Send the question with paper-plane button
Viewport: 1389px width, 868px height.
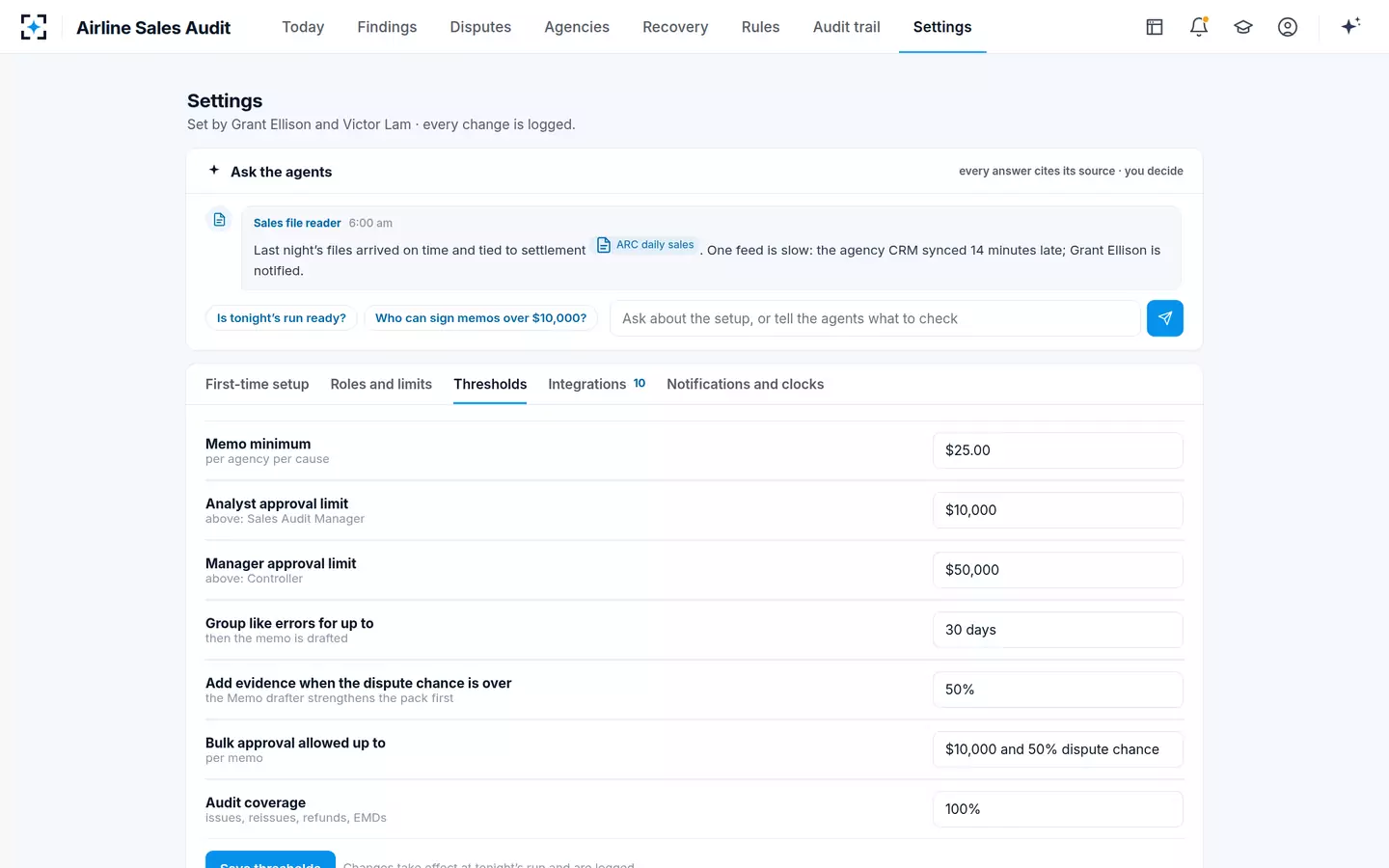(x=1165, y=318)
